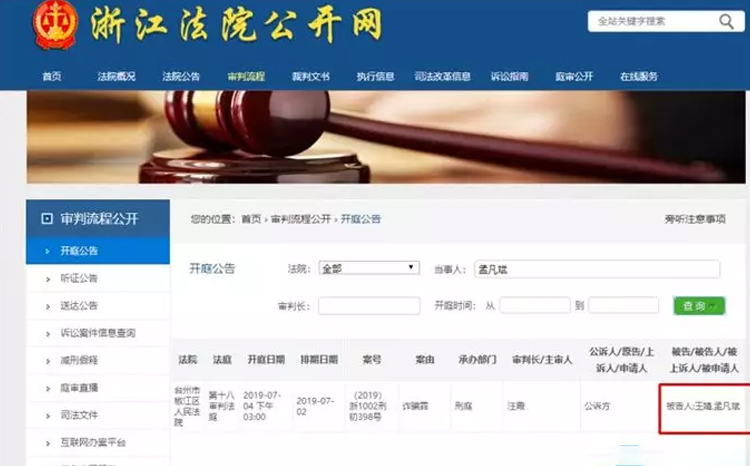Open 司法改革信息 navigation item
The height and width of the screenshot is (466, 750).
tap(442, 76)
